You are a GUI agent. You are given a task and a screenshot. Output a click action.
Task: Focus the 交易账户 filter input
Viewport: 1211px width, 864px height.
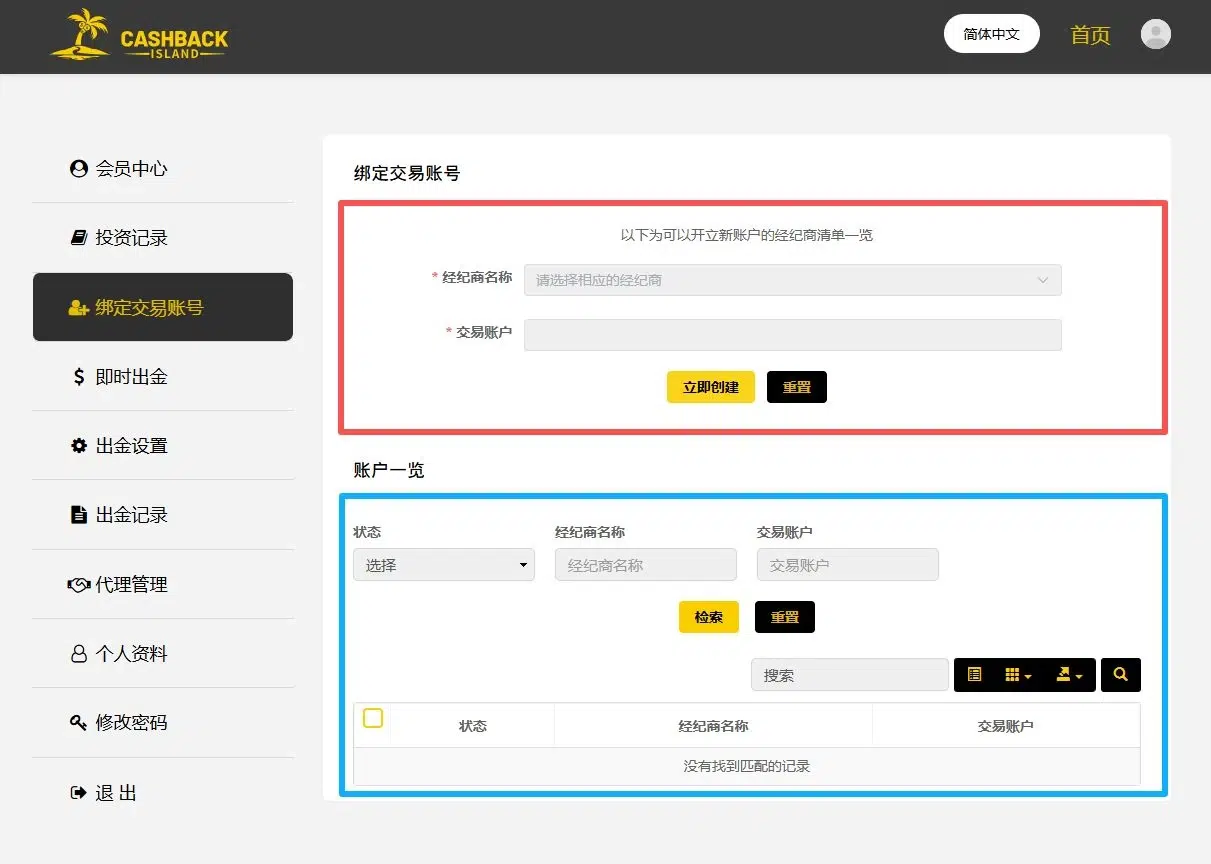point(848,565)
